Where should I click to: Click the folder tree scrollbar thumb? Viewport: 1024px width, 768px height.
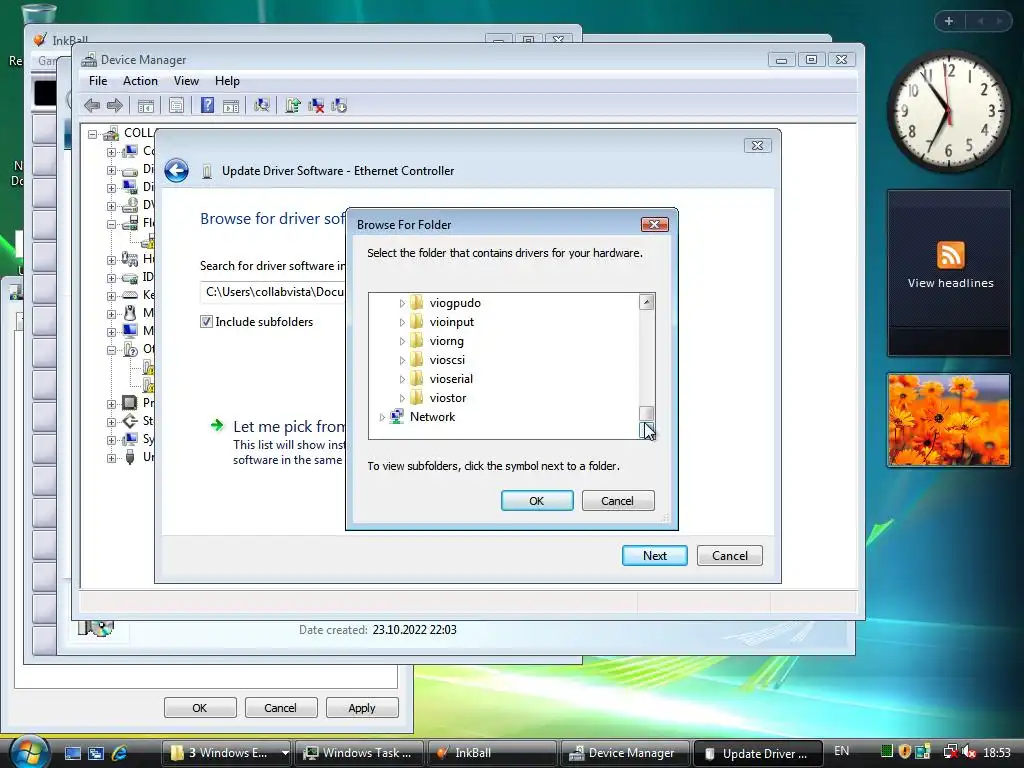tap(647, 413)
